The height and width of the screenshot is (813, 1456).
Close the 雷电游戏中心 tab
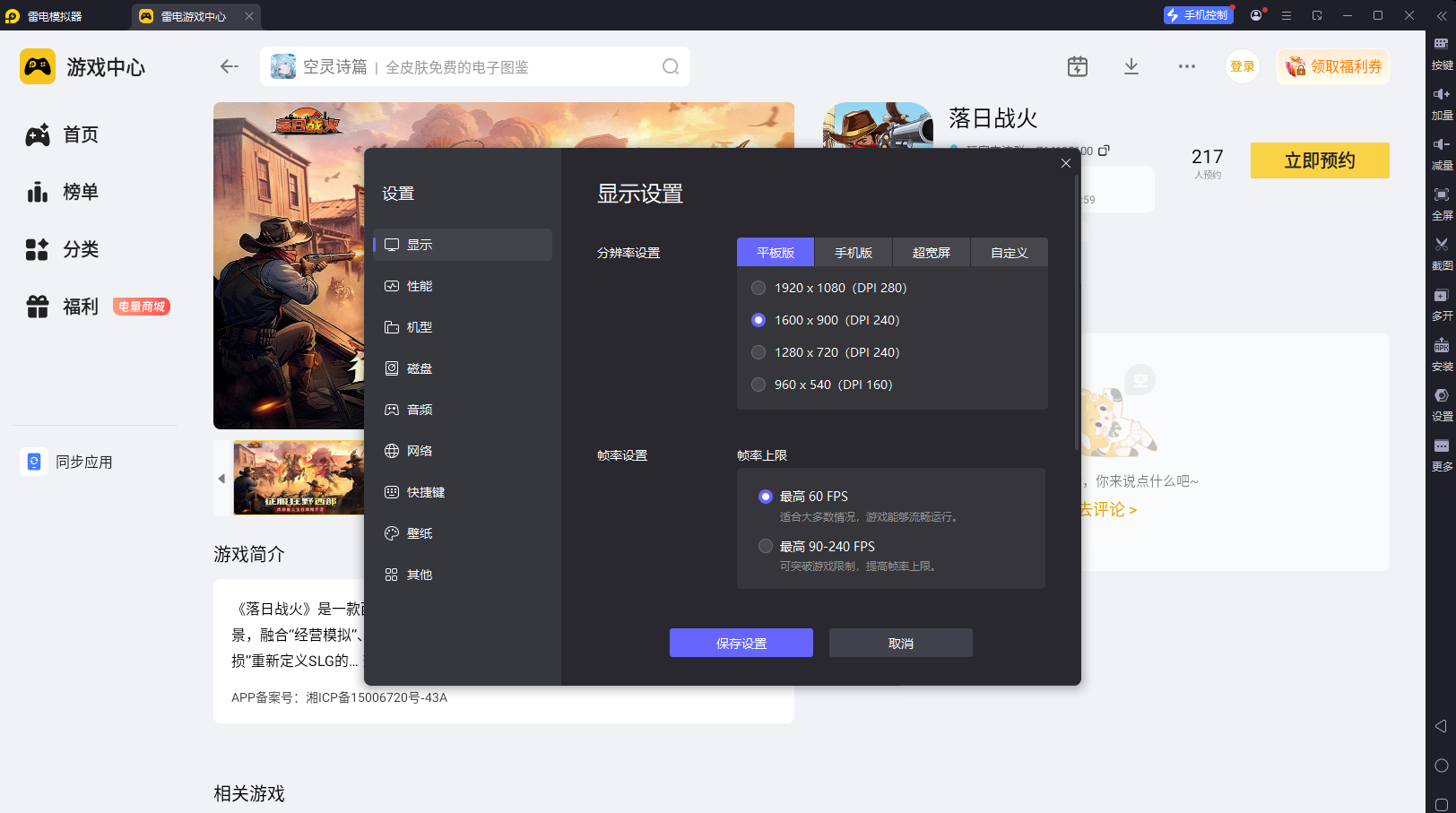click(x=249, y=16)
